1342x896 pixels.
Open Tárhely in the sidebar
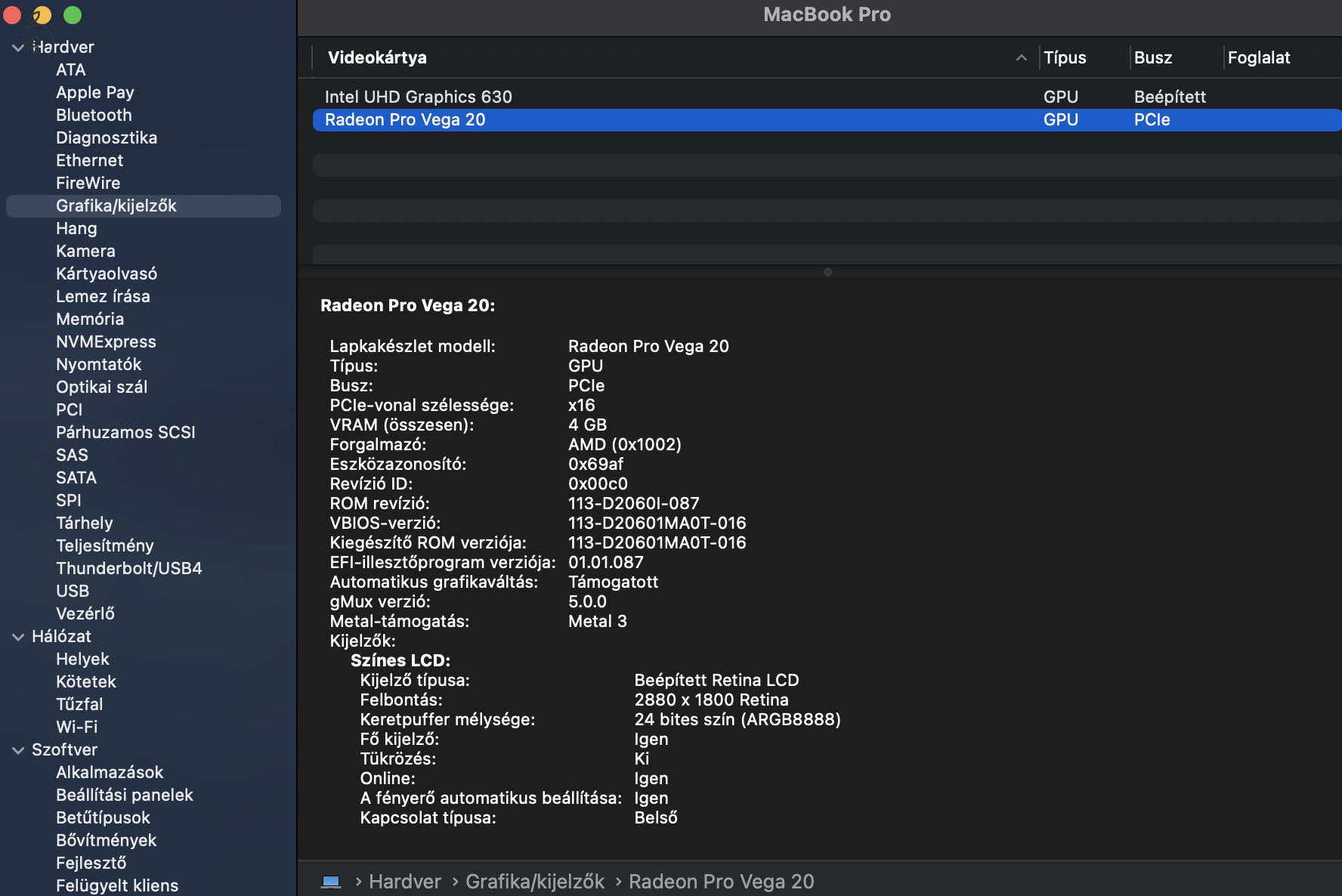(85, 523)
